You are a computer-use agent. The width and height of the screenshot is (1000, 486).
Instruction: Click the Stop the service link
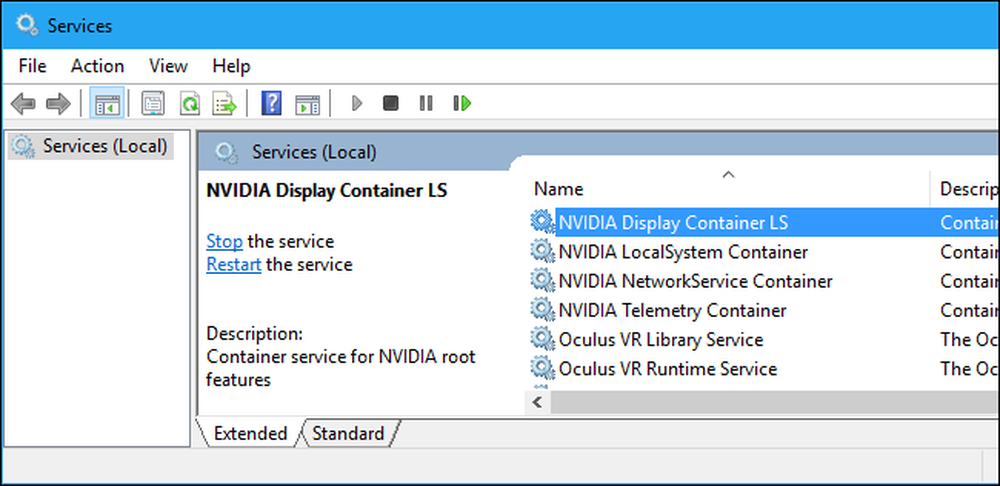[x=224, y=241]
